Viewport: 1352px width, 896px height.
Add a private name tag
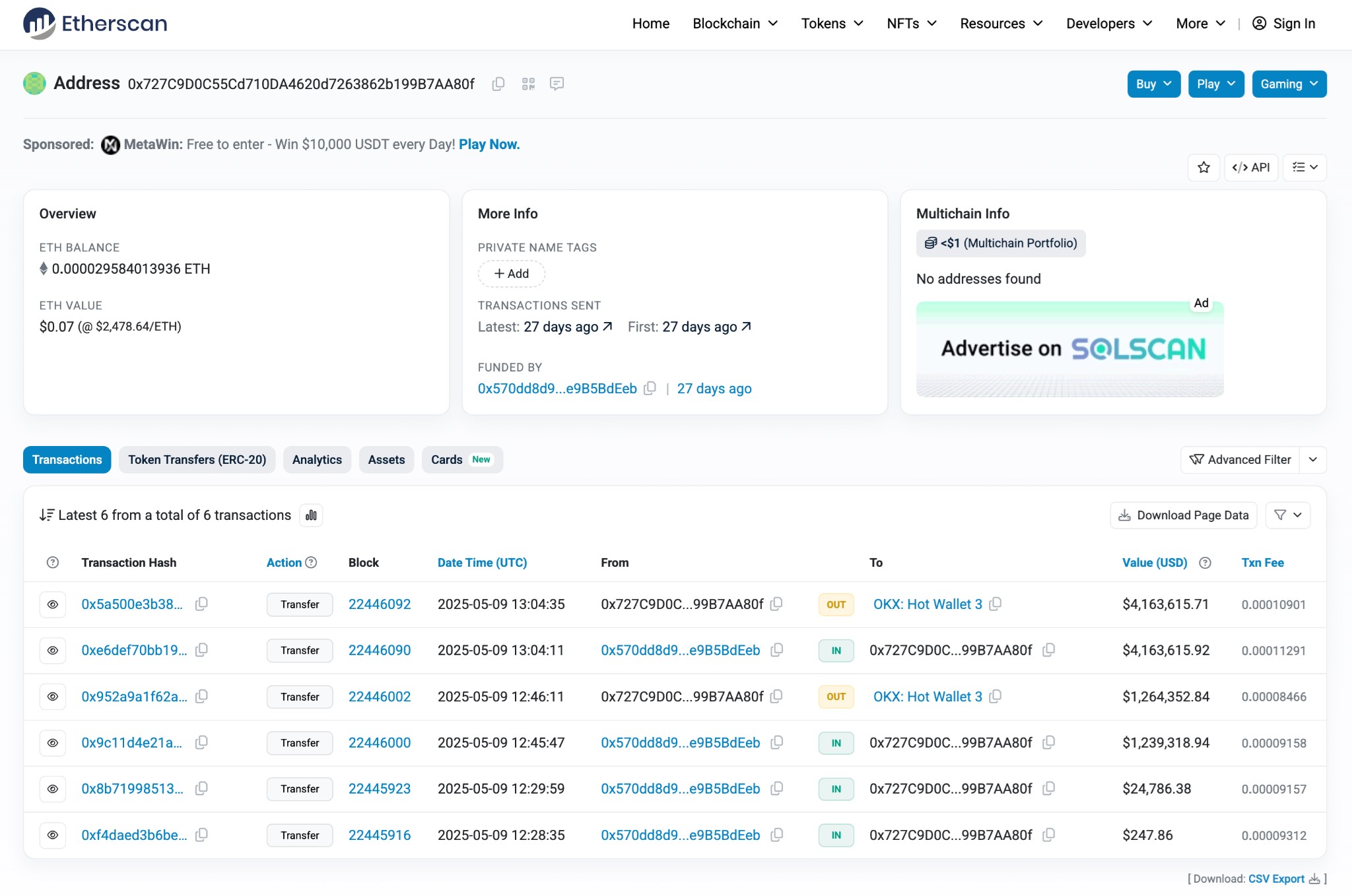(512, 274)
